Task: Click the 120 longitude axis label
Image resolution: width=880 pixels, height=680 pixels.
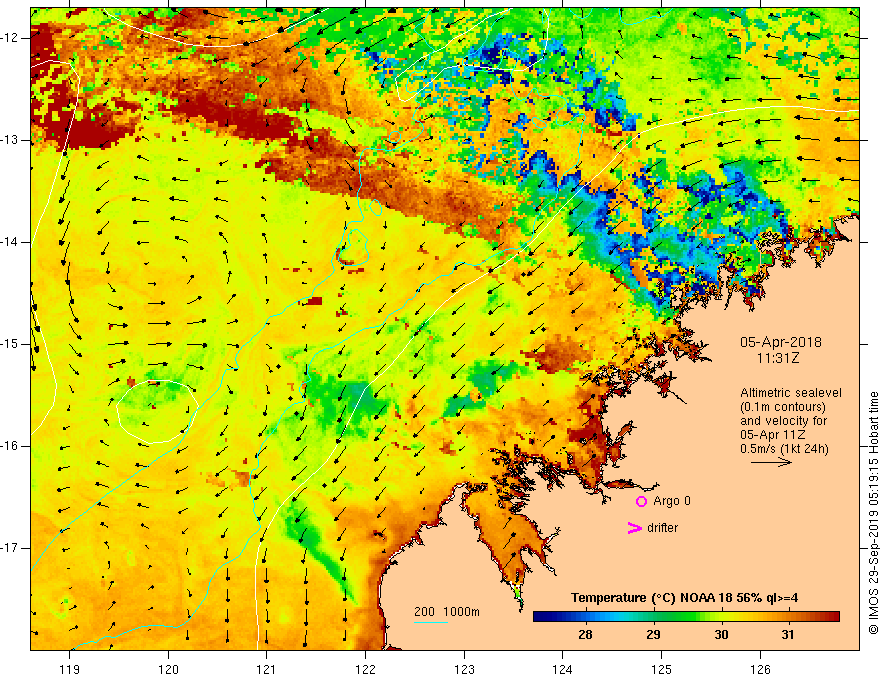Action: (168, 669)
